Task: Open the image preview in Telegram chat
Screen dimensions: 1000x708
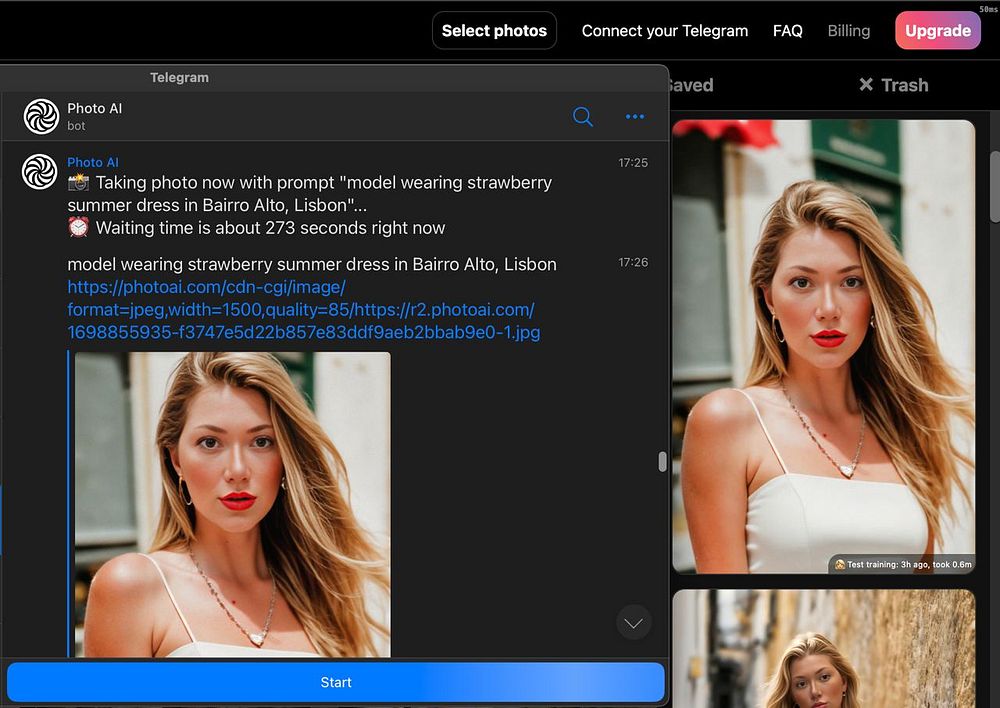Action: tap(232, 503)
